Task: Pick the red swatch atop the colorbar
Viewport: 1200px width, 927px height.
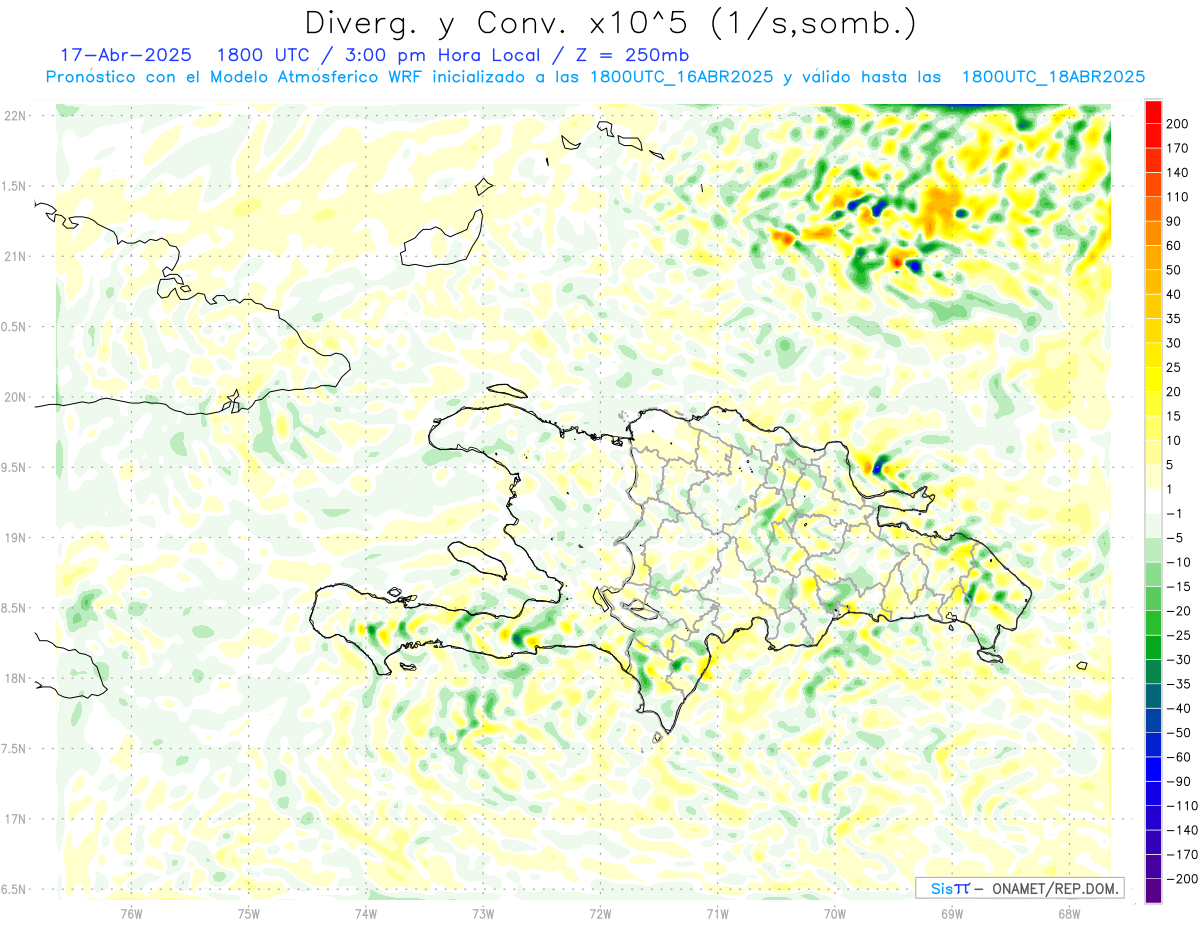Action: 1153,112
